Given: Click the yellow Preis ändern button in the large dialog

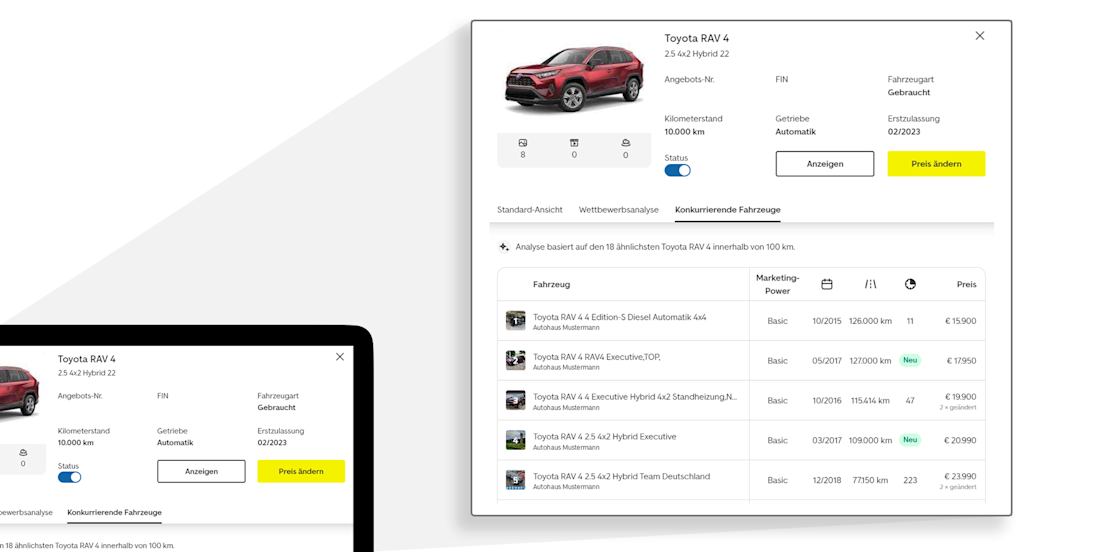Looking at the screenshot, I should [936, 163].
